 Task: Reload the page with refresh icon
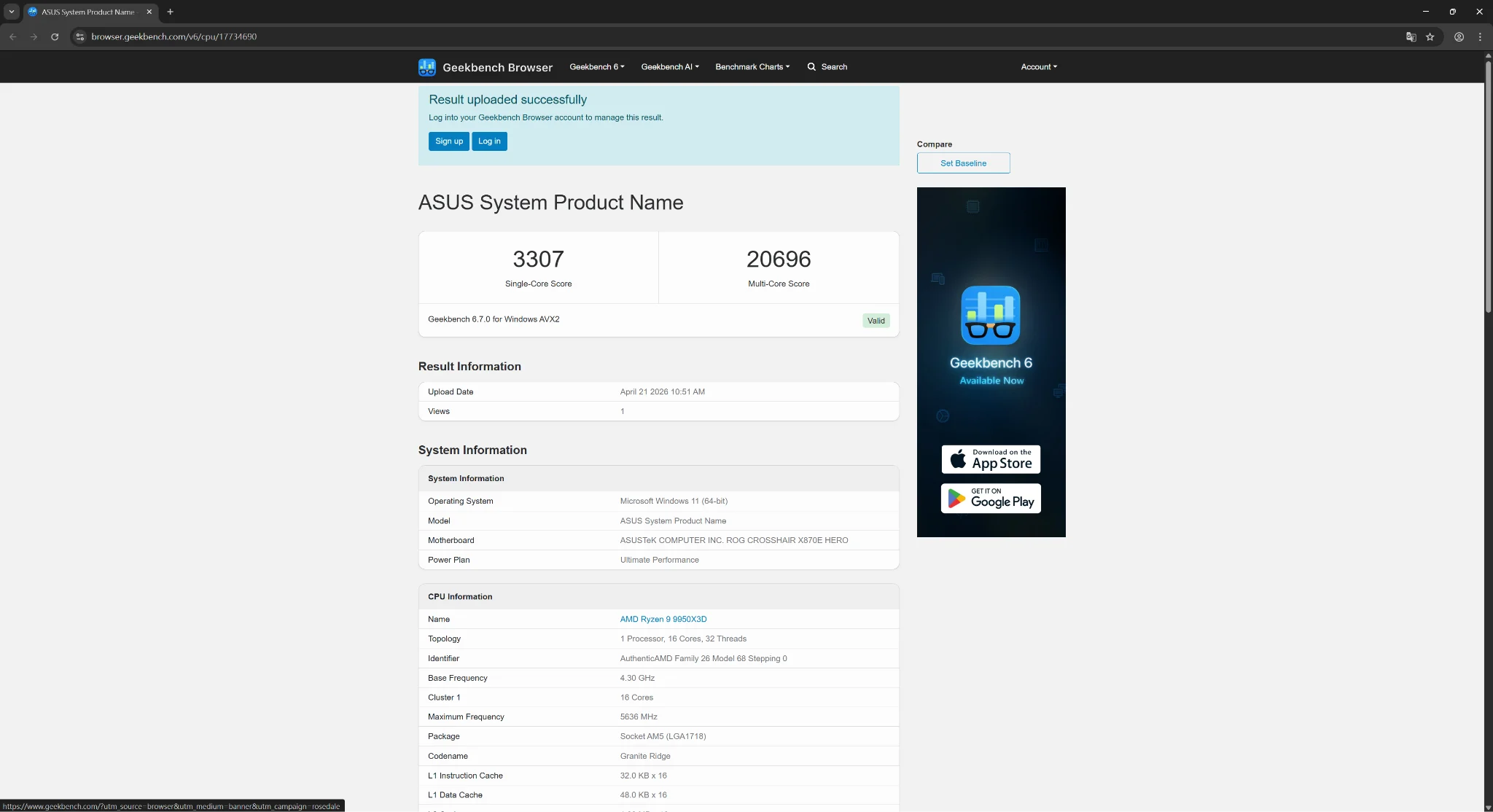click(x=55, y=36)
